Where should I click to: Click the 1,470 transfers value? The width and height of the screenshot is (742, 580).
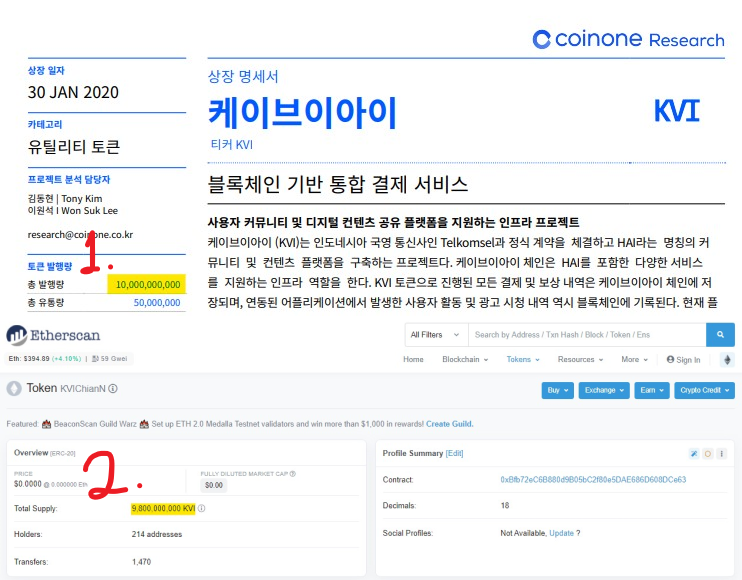pos(141,562)
